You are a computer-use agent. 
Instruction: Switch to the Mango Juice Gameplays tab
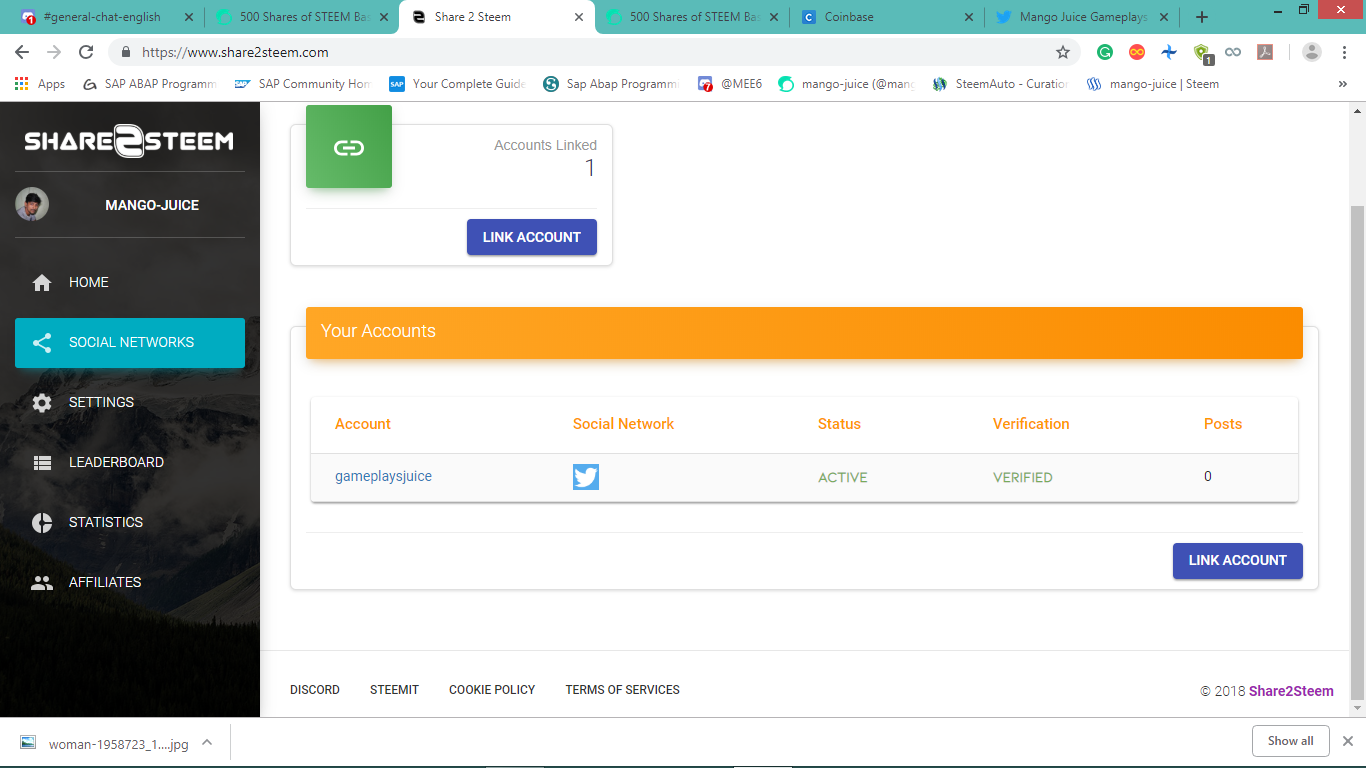1080,17
